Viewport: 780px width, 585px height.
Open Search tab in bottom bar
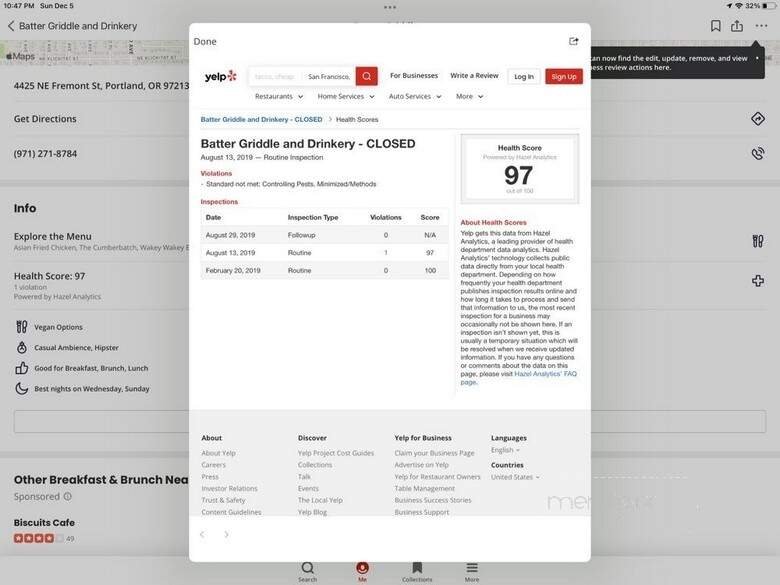click(x=307, y=572)
